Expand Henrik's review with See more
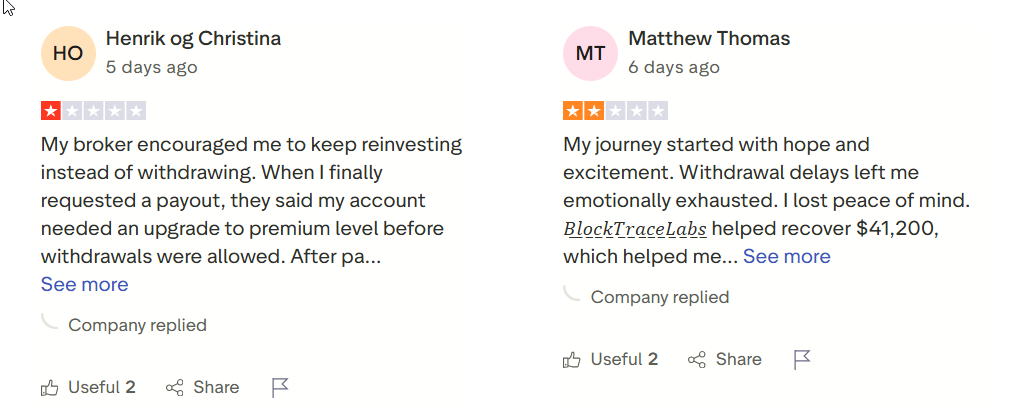The height and width of the screenshot is (412, 1012). tap(84, 284)
